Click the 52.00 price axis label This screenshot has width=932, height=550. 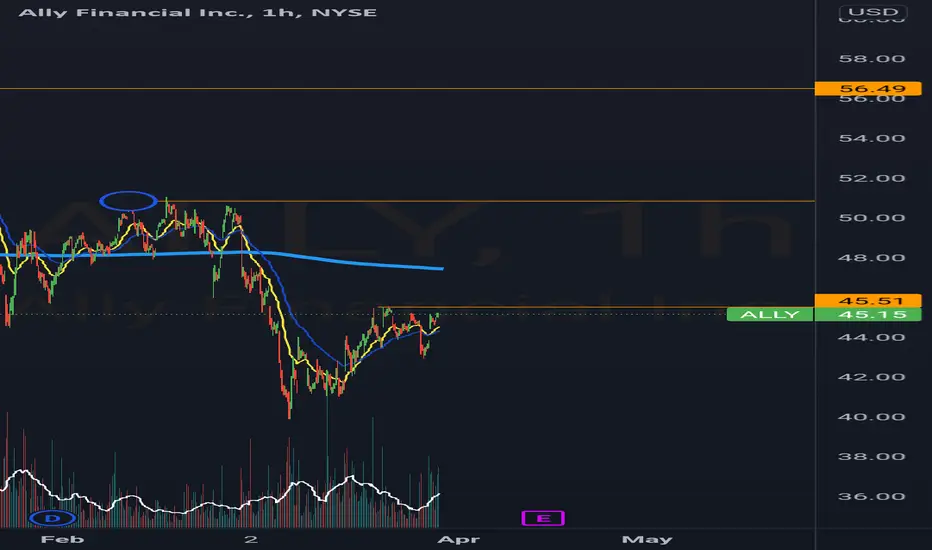[871, 178]
